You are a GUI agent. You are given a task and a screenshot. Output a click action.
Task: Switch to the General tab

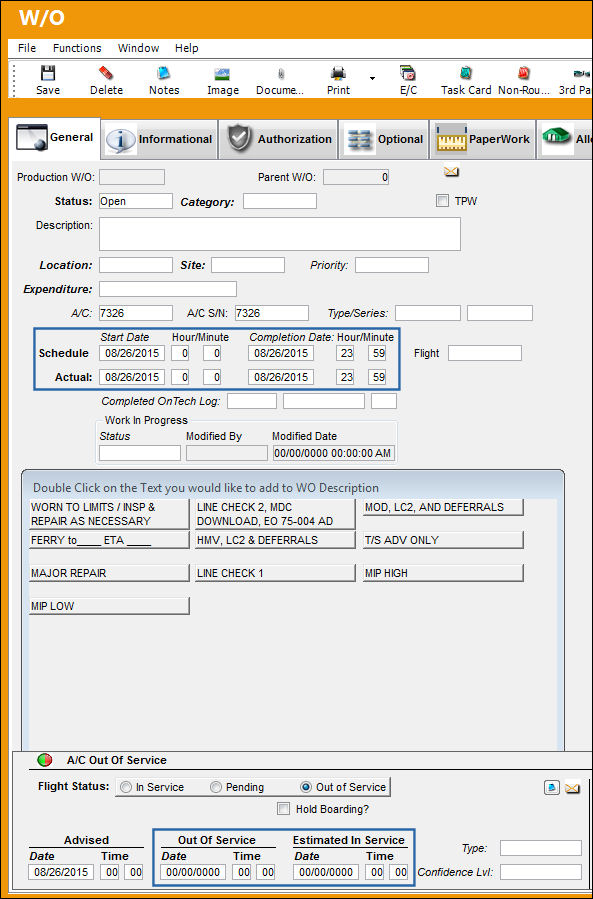56,138
